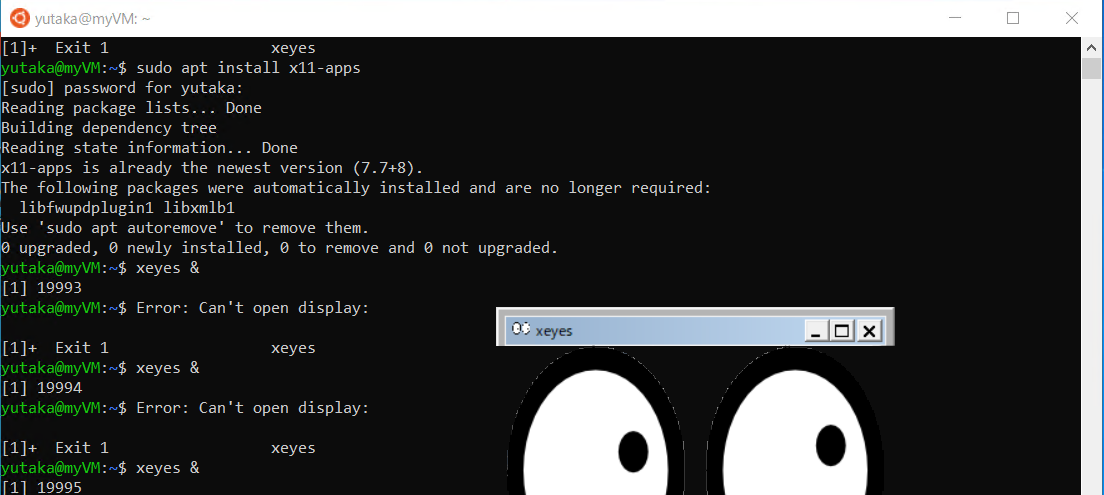Click the xeyes title bar text

(554, 331)
